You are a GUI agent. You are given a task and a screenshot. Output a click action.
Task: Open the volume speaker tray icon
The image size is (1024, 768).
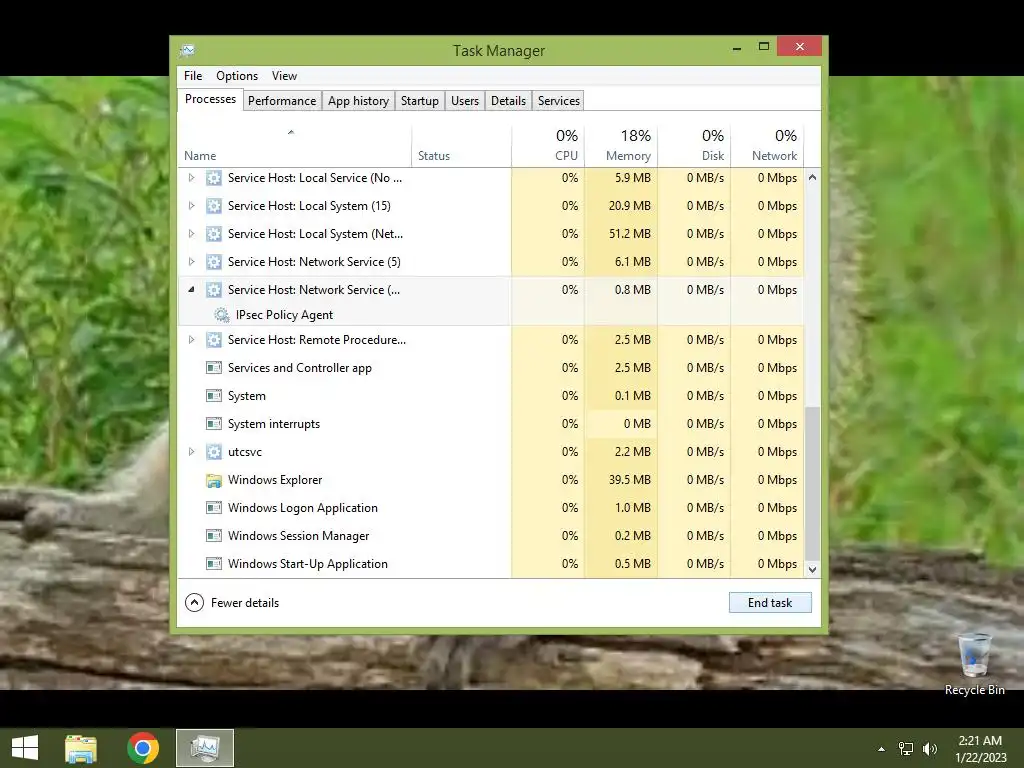coord(929,749)
